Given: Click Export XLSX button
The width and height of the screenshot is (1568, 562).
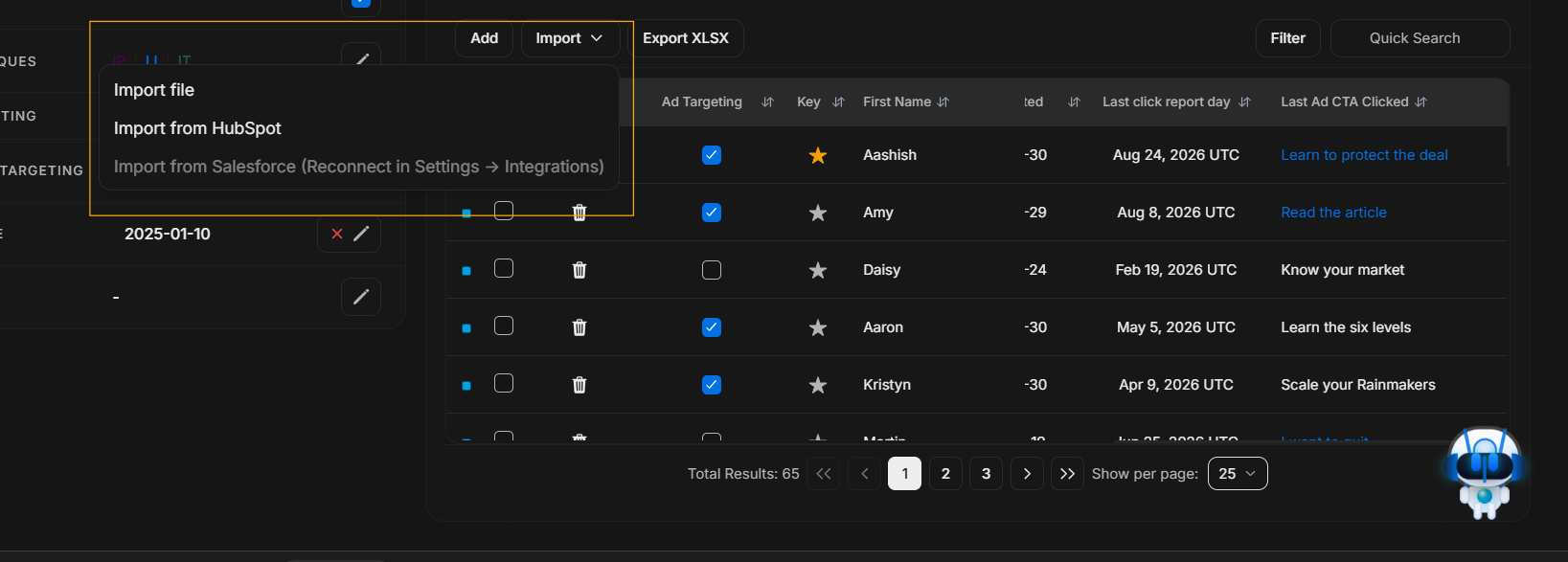Looking at the screenshot, I should (x=686, y=38).
